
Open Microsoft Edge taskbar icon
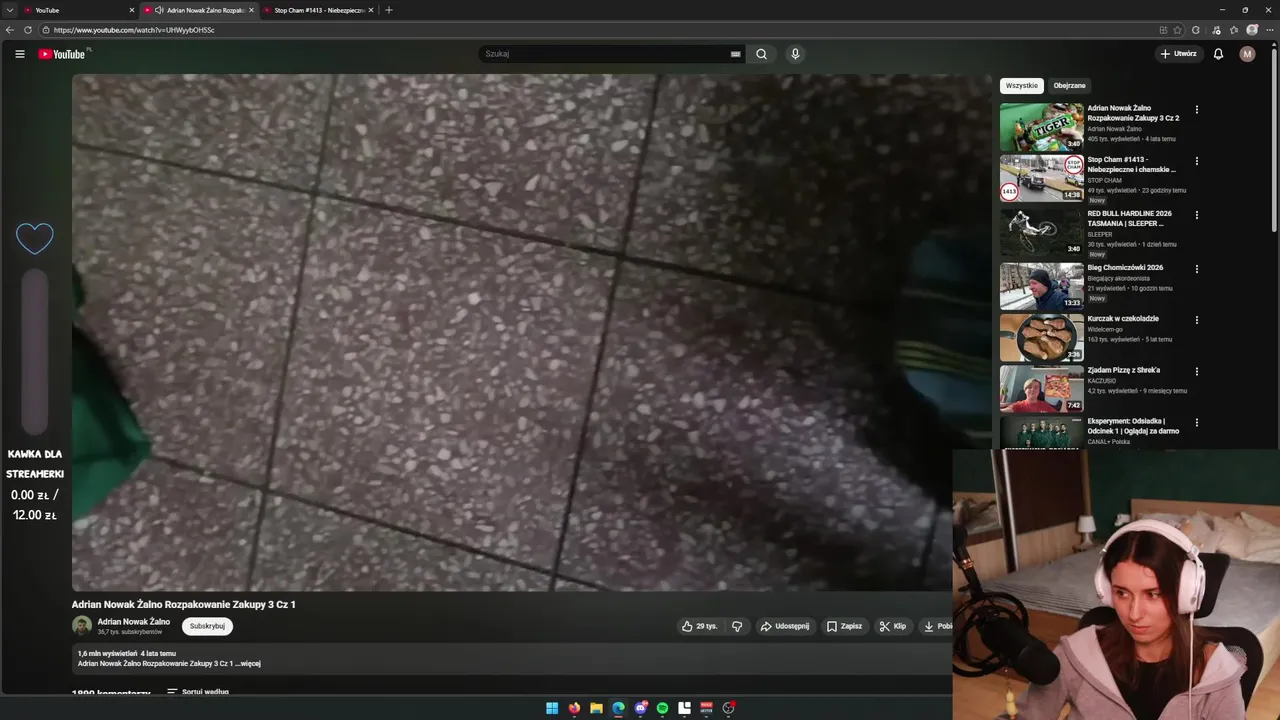pyautogui.click(x=618, y=708)
